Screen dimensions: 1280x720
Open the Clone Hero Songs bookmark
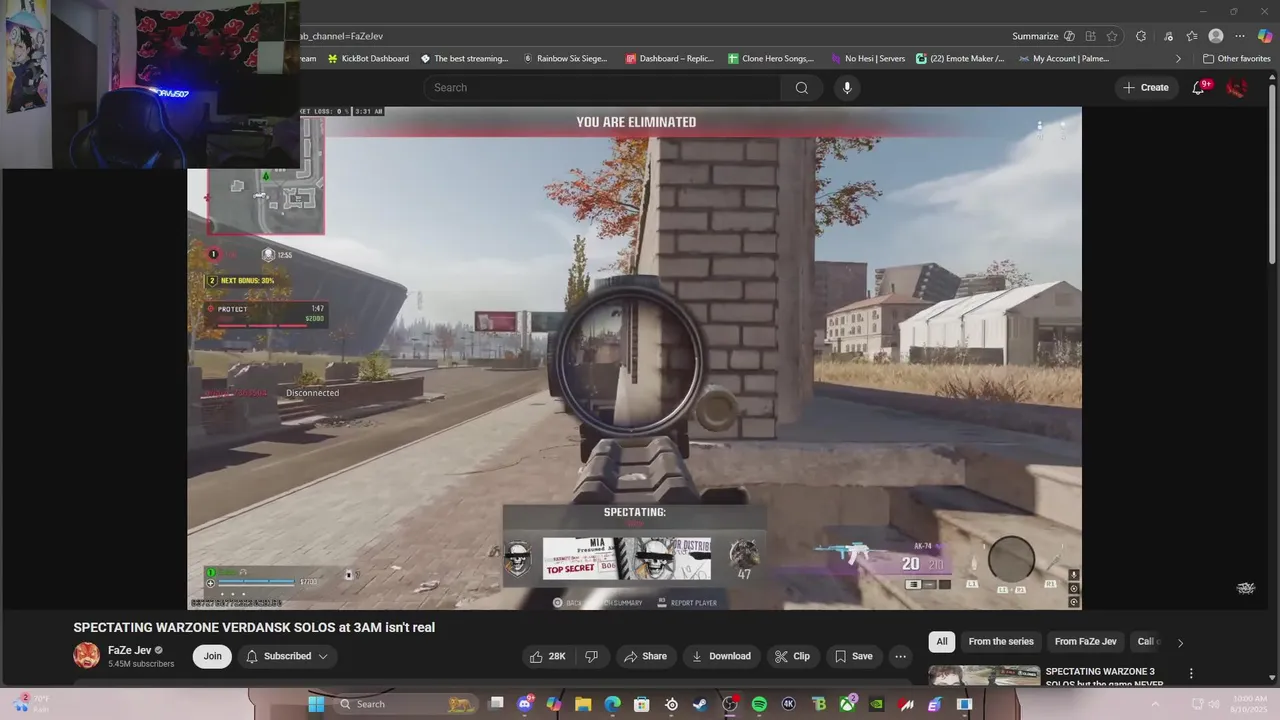771,59
